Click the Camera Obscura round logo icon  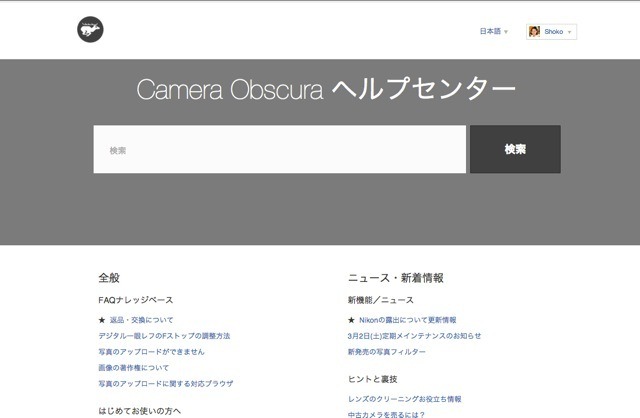[90, 29]
